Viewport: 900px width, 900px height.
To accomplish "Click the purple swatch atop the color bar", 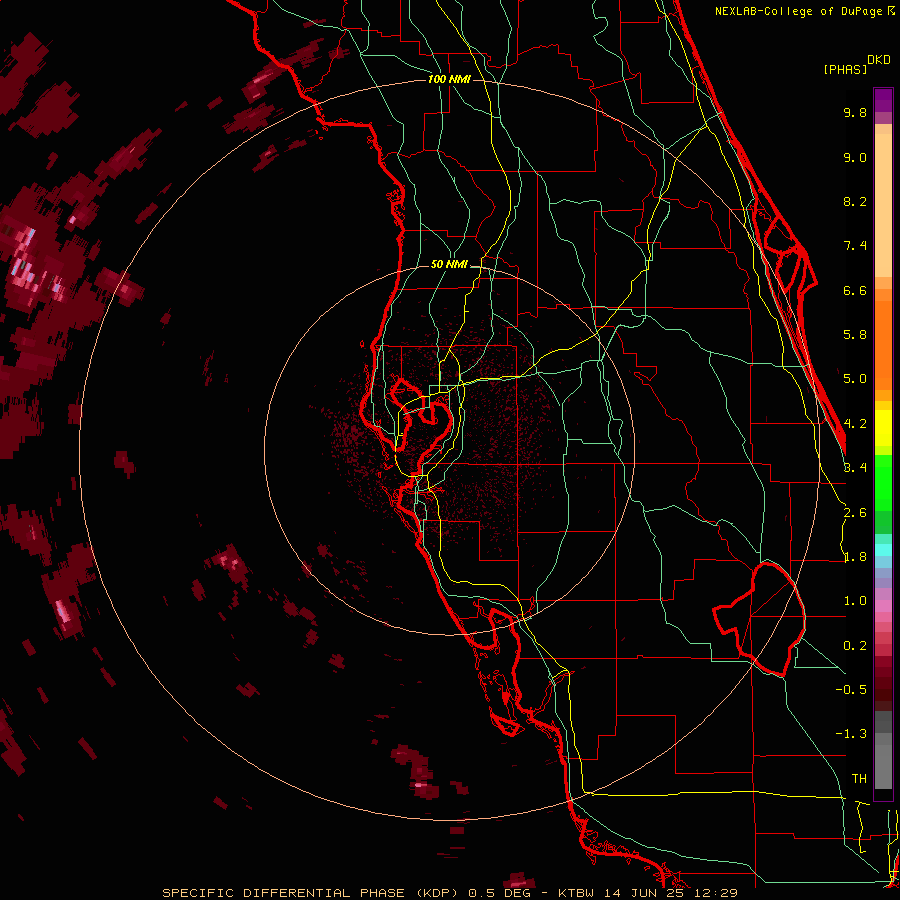I will (x=883, y=100).
